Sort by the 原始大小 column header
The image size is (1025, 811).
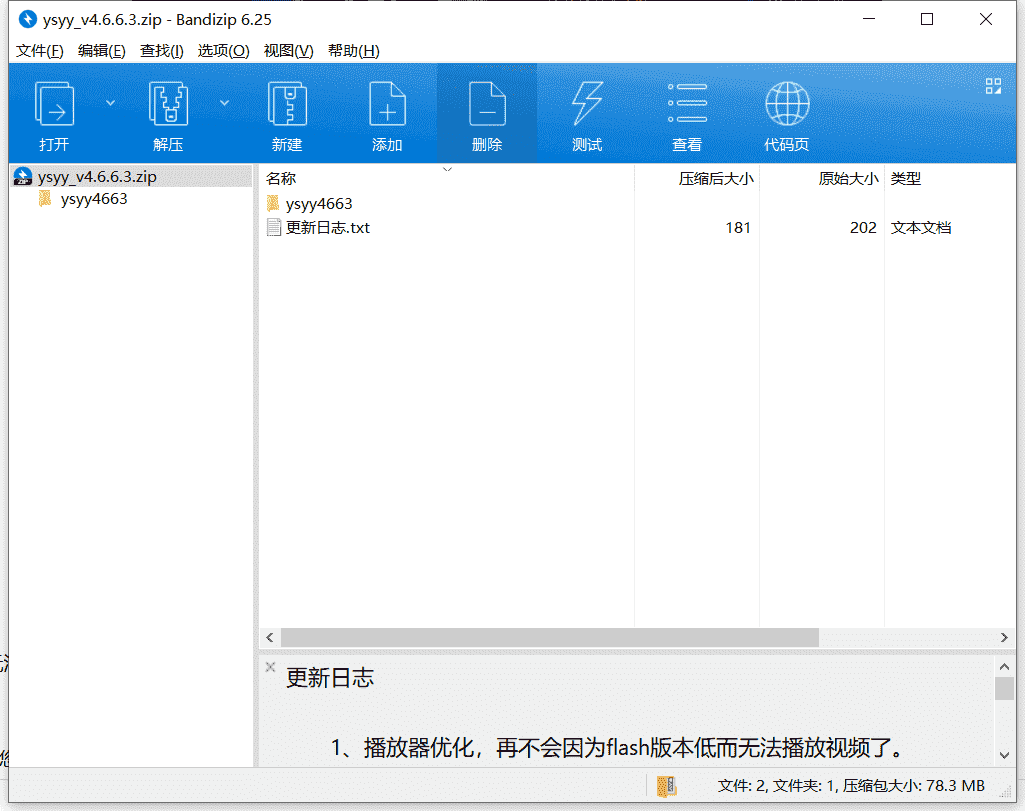848,178
